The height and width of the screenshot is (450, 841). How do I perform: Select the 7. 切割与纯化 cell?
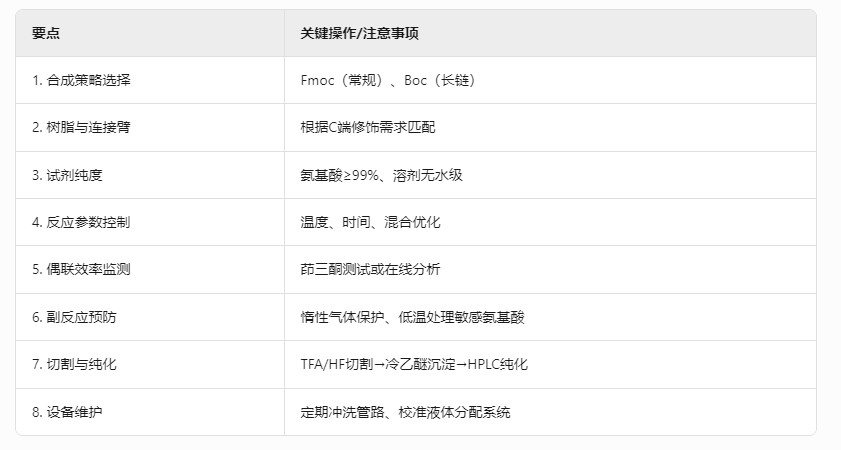[x=150, y=364]
